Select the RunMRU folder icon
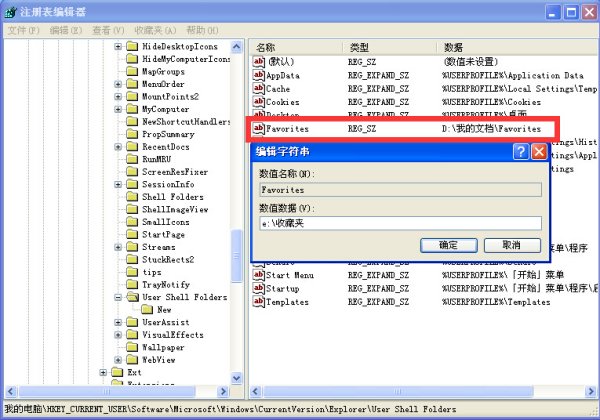Screen dimensions: 600x420 coord(132,159)
